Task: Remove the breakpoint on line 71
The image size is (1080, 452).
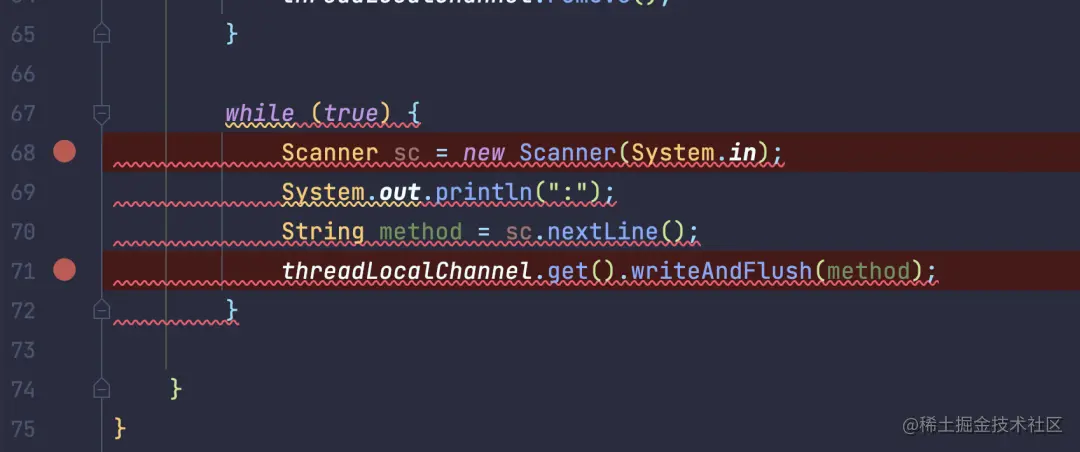Action: pos(65,270)
